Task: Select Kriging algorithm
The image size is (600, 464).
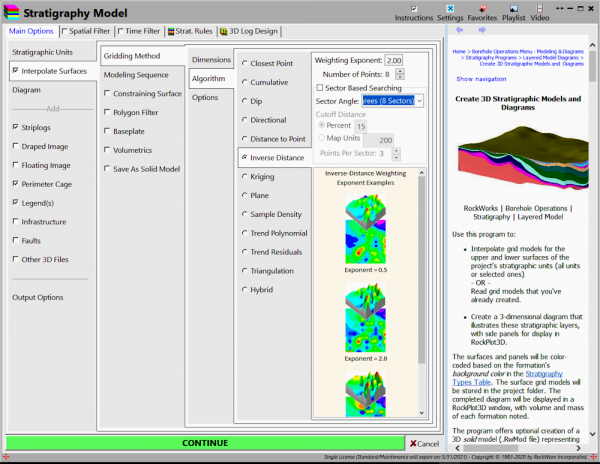Action: [245, 176]
